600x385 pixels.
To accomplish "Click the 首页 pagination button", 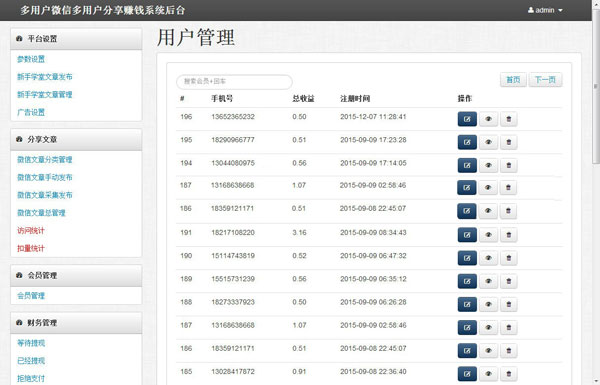I will click(513, 80).
